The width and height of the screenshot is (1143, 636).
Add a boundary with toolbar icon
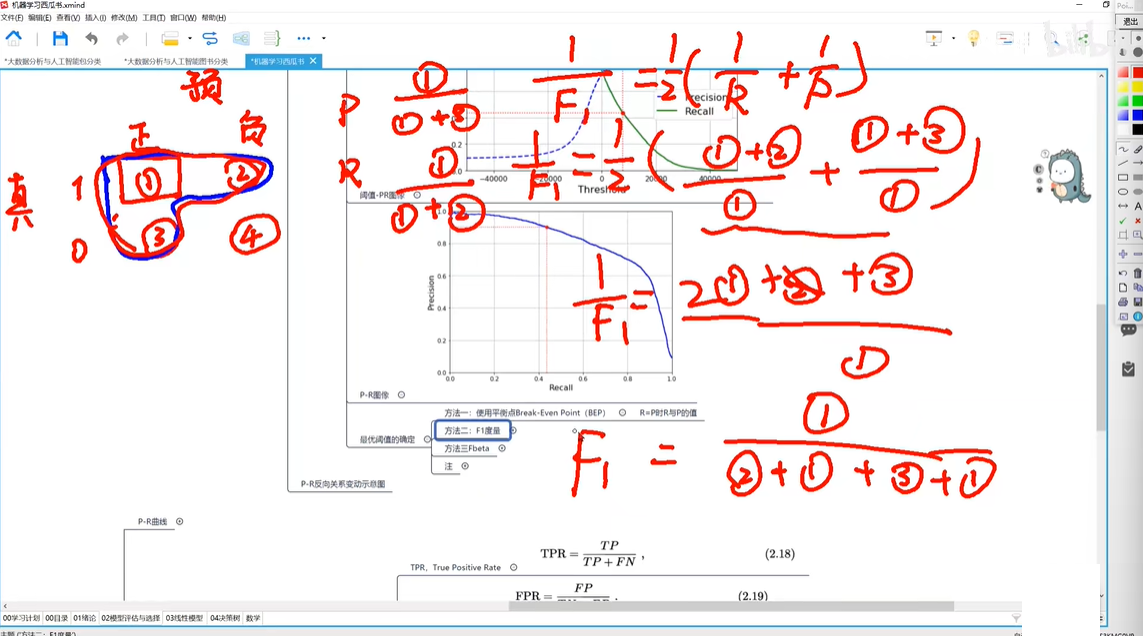click(x=241, y=38)
